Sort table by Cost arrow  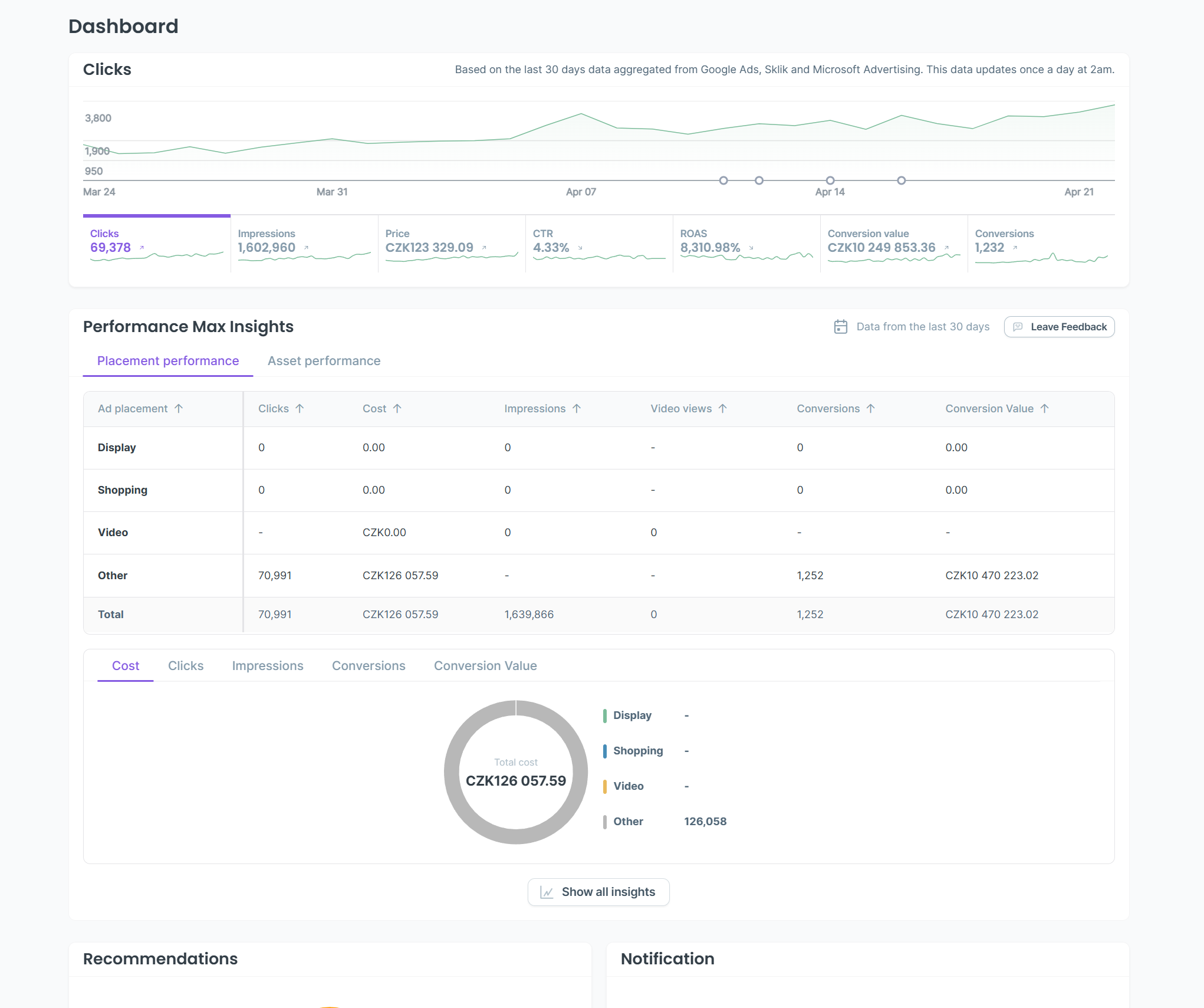click(x=397, y=409)
